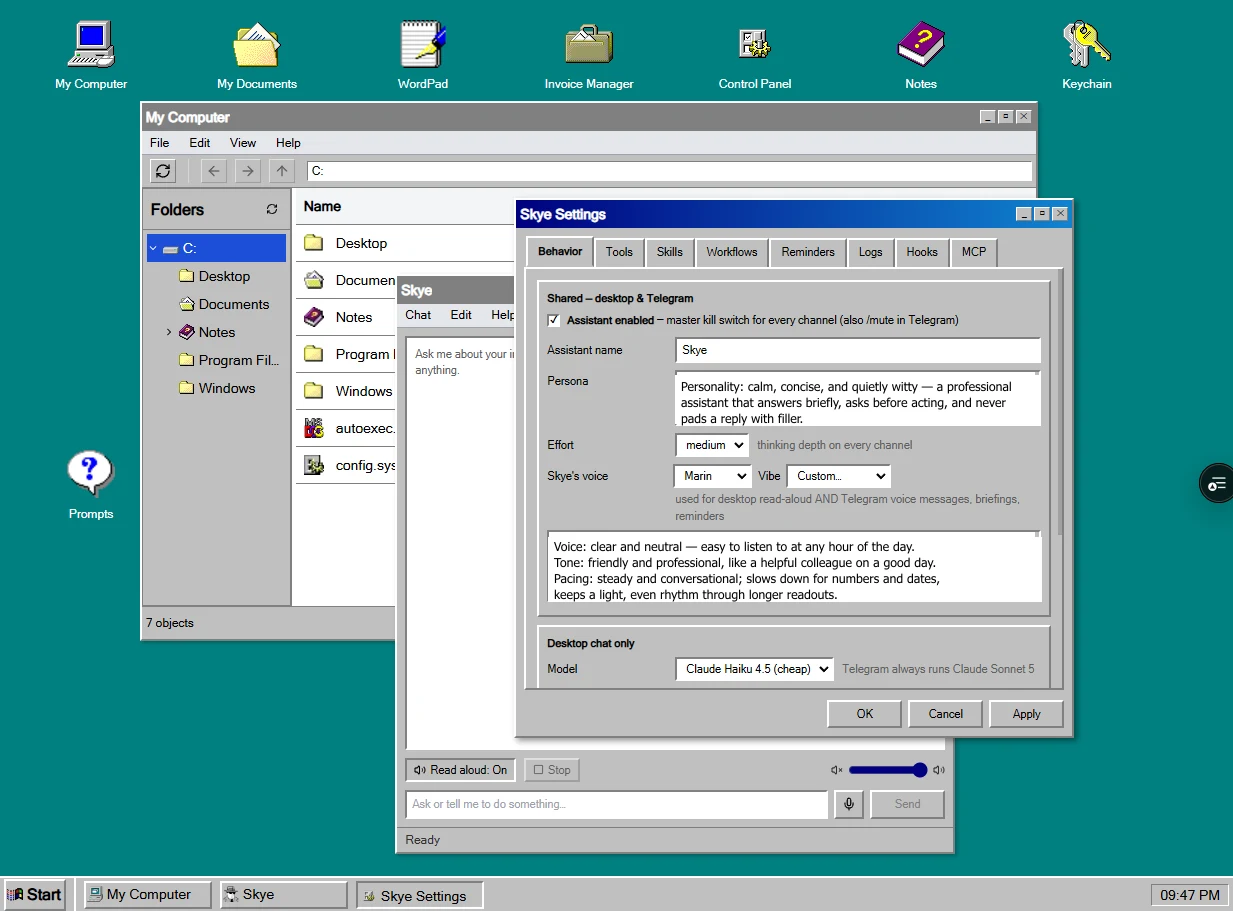Click Persona text area
Screen dimensions: 1233x911
click(858, 399)
